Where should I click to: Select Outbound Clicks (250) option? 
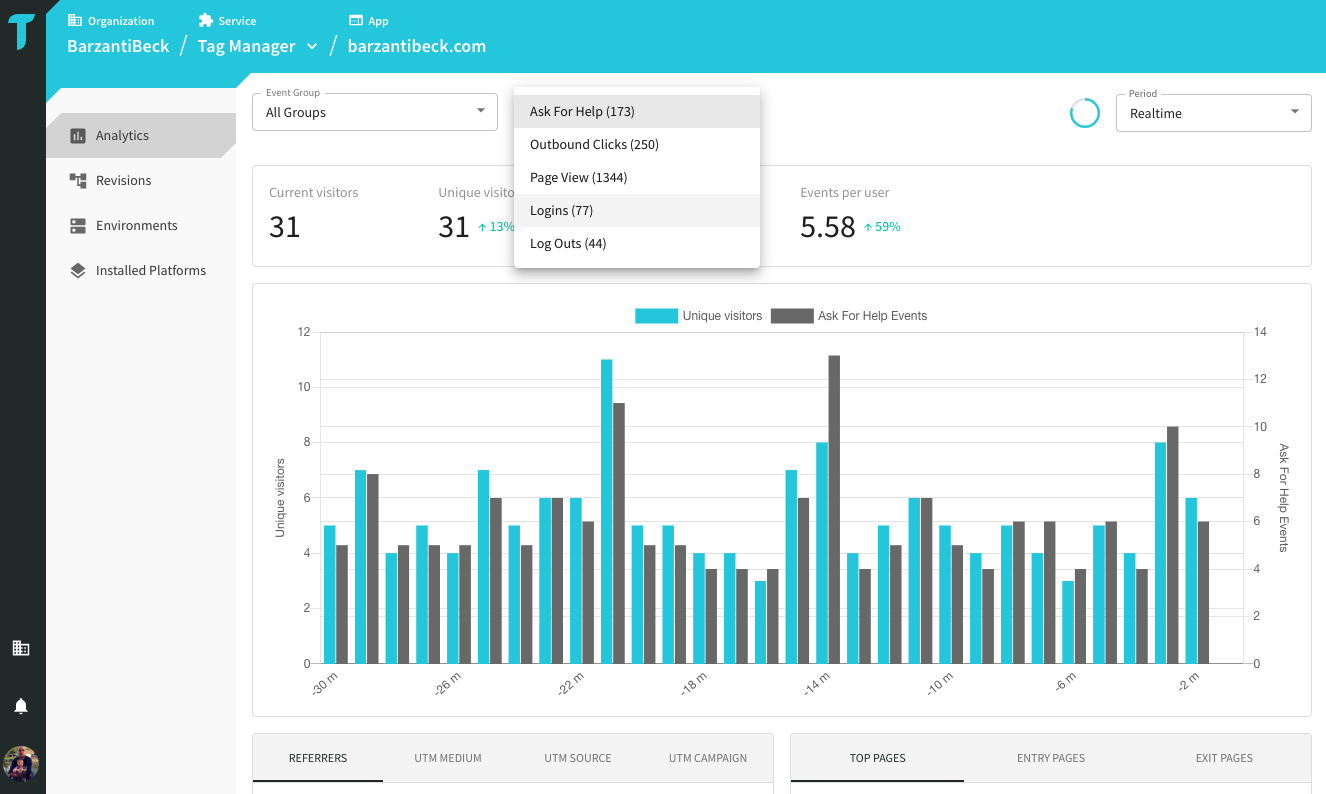coord(594,145)
